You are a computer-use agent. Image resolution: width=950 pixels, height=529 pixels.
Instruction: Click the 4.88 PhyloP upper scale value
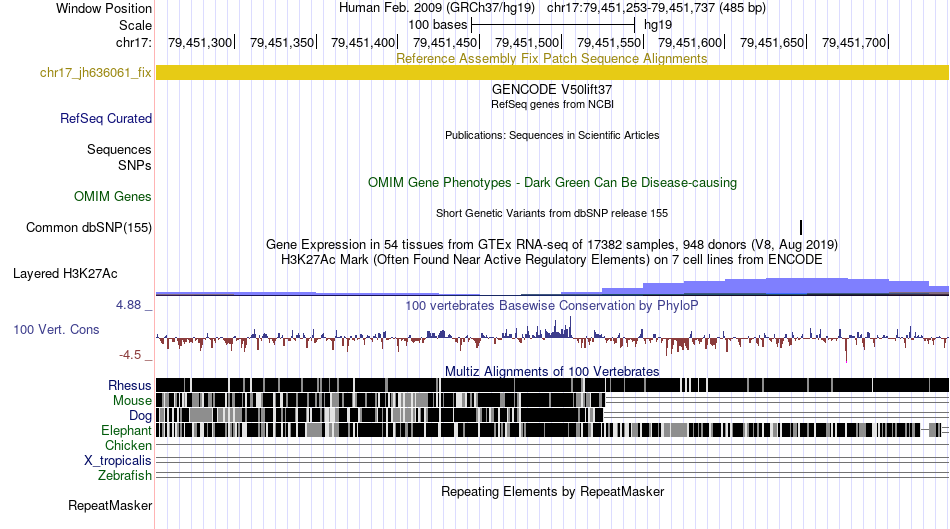pyautogui.click(x=128, y=305)
